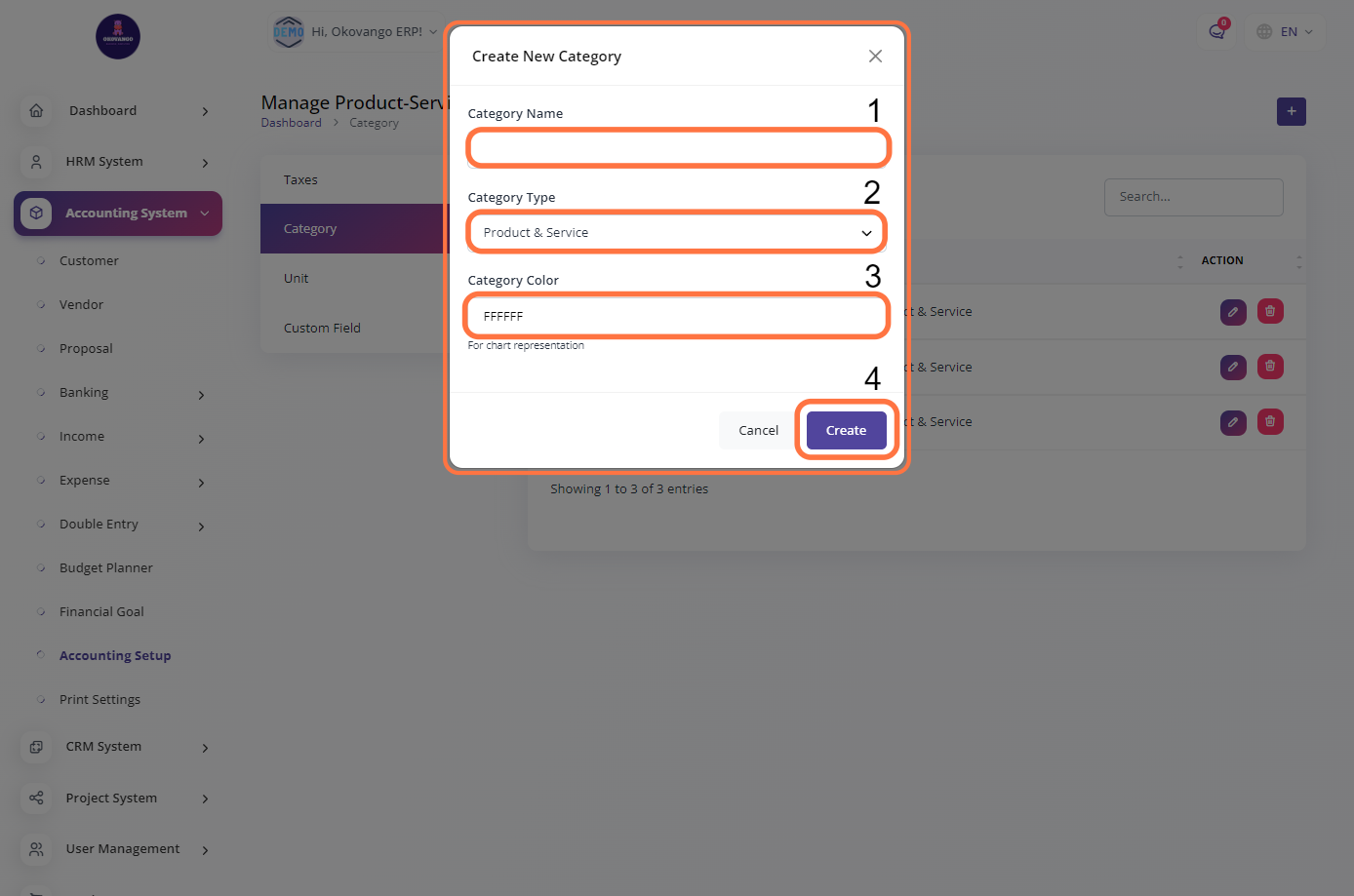This screenshot has height=896, width=1354.
Task: Click the CRM System sidebar icon
Action: point(36,747)
